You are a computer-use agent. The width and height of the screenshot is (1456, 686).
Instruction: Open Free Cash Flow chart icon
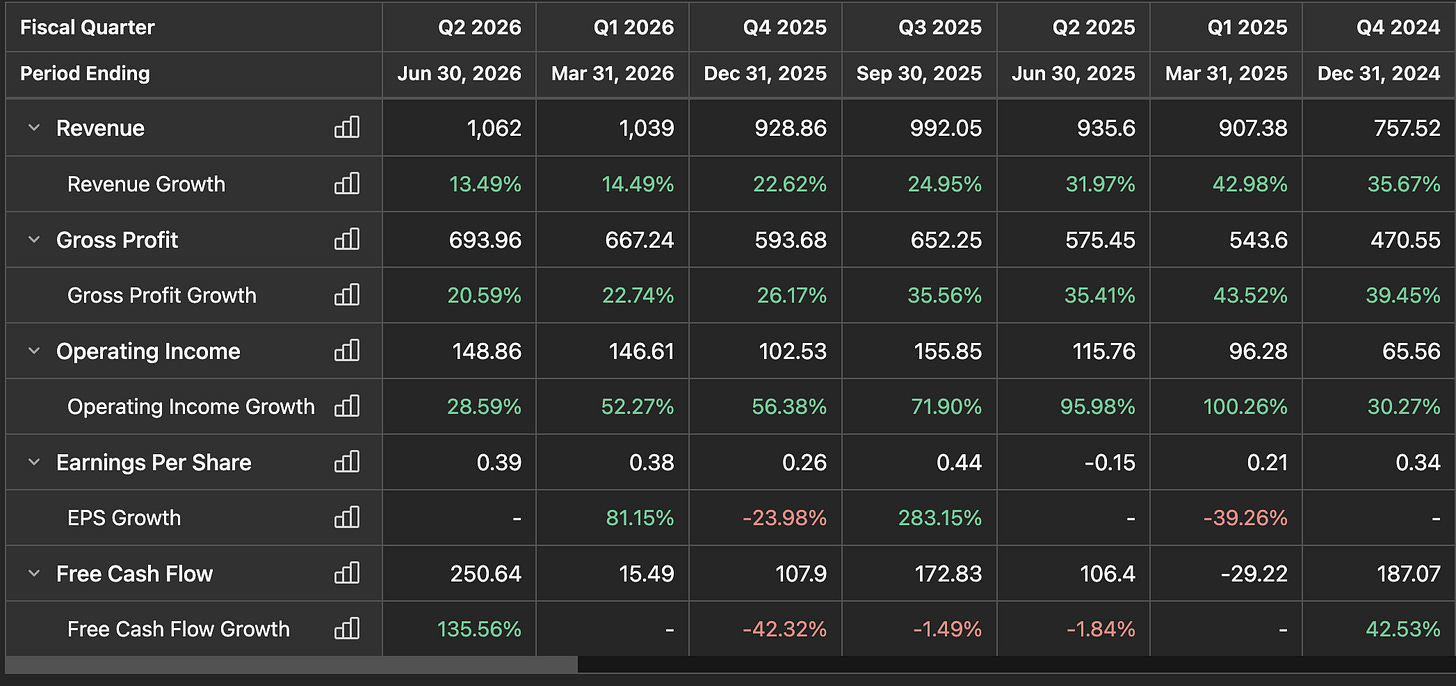click(347, 573)
